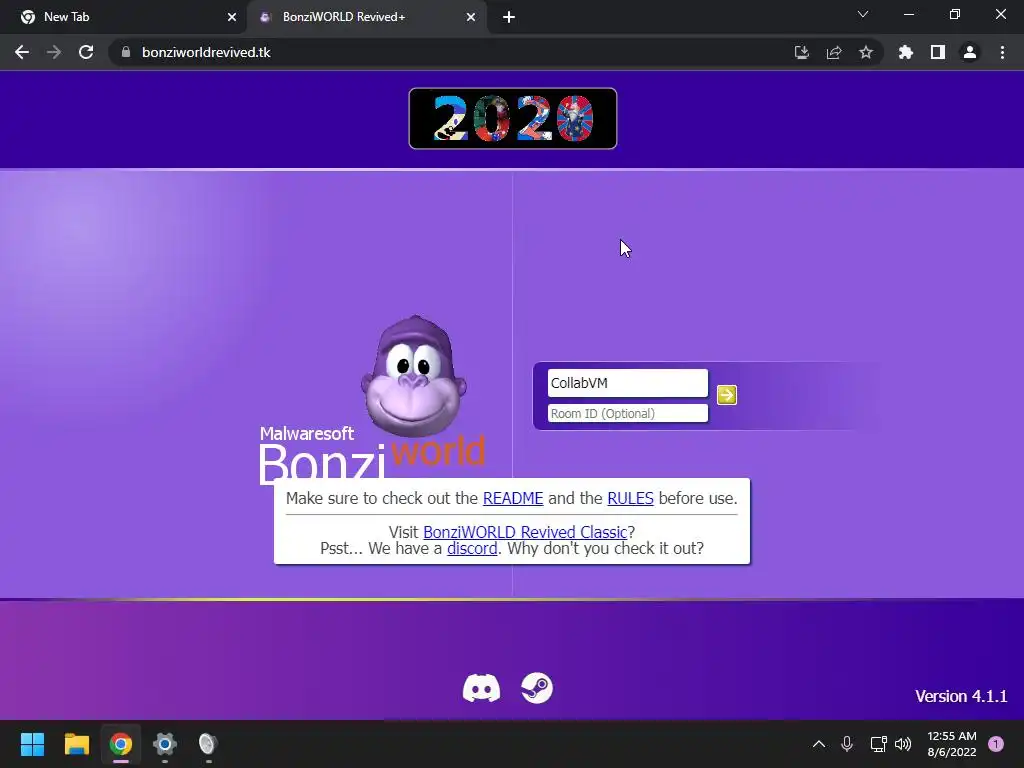
Task: Click the nickname field containing CollabVM
Action: coord(628,383)
